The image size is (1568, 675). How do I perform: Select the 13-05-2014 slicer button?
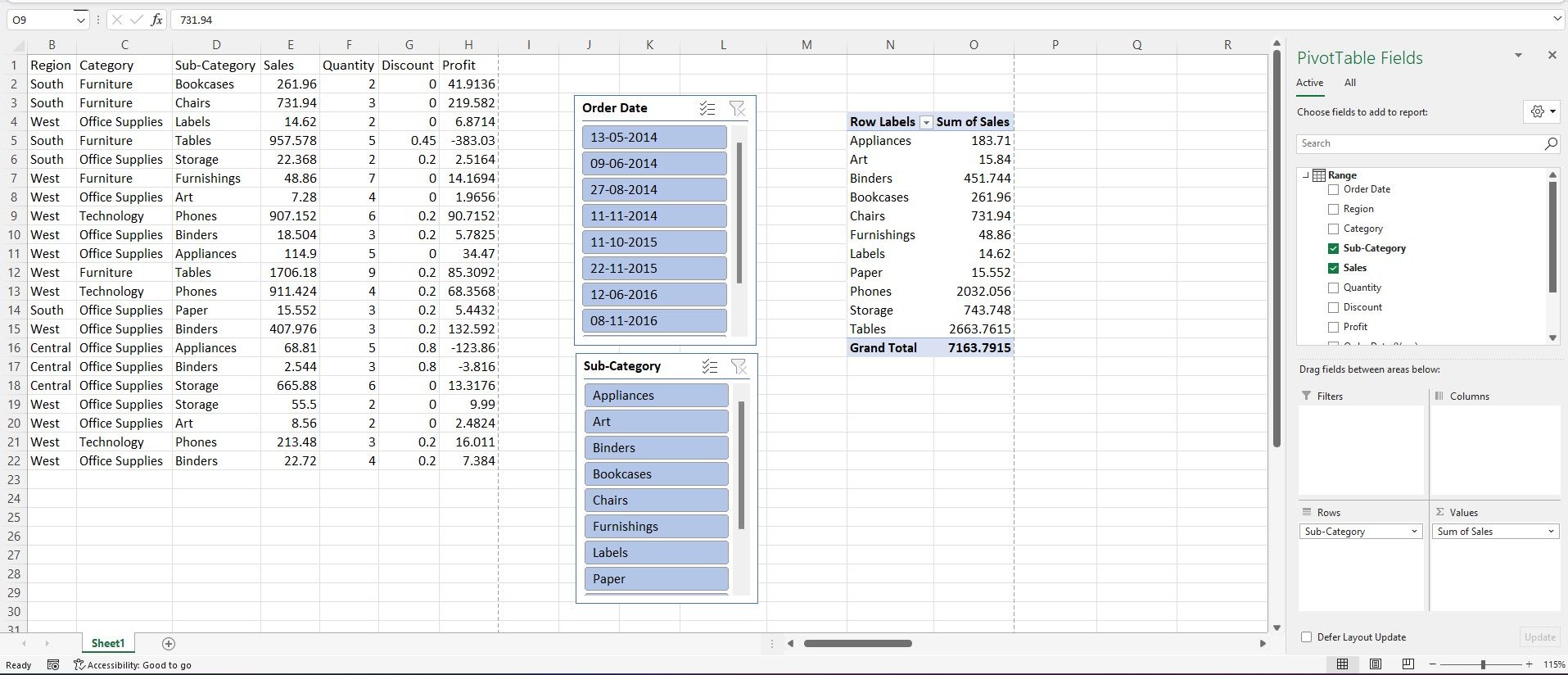click(654, 138)
